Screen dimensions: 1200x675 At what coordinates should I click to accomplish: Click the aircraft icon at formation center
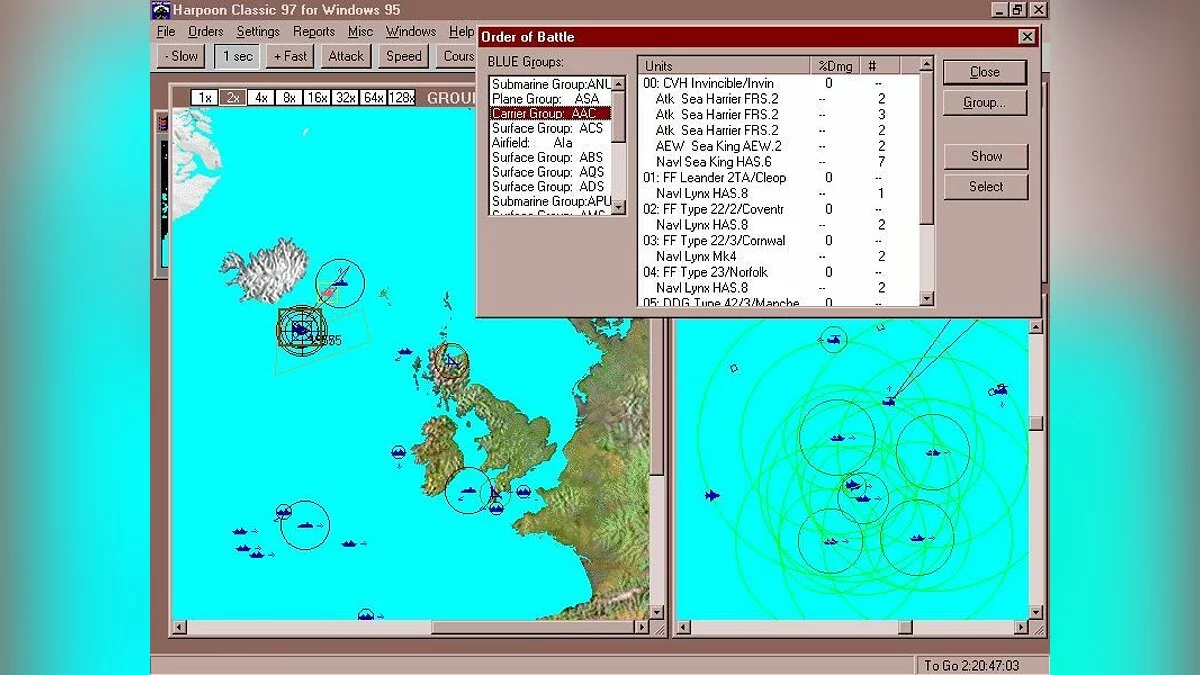(852, 485)
